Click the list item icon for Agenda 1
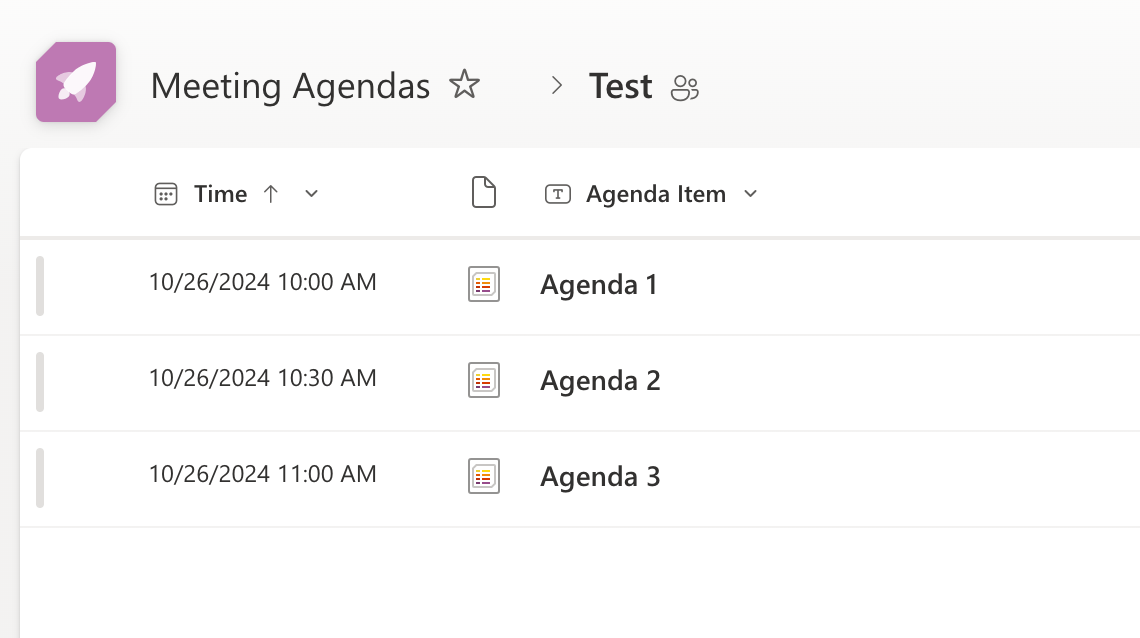 (x=484, y=284)
